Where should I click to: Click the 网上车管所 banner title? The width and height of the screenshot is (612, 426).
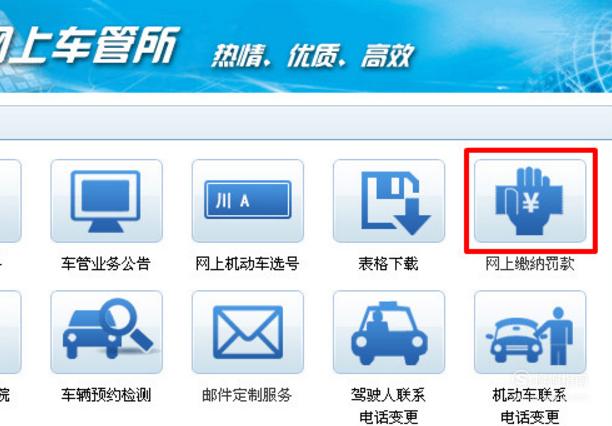pyautogui.click(x=88, y=45)
